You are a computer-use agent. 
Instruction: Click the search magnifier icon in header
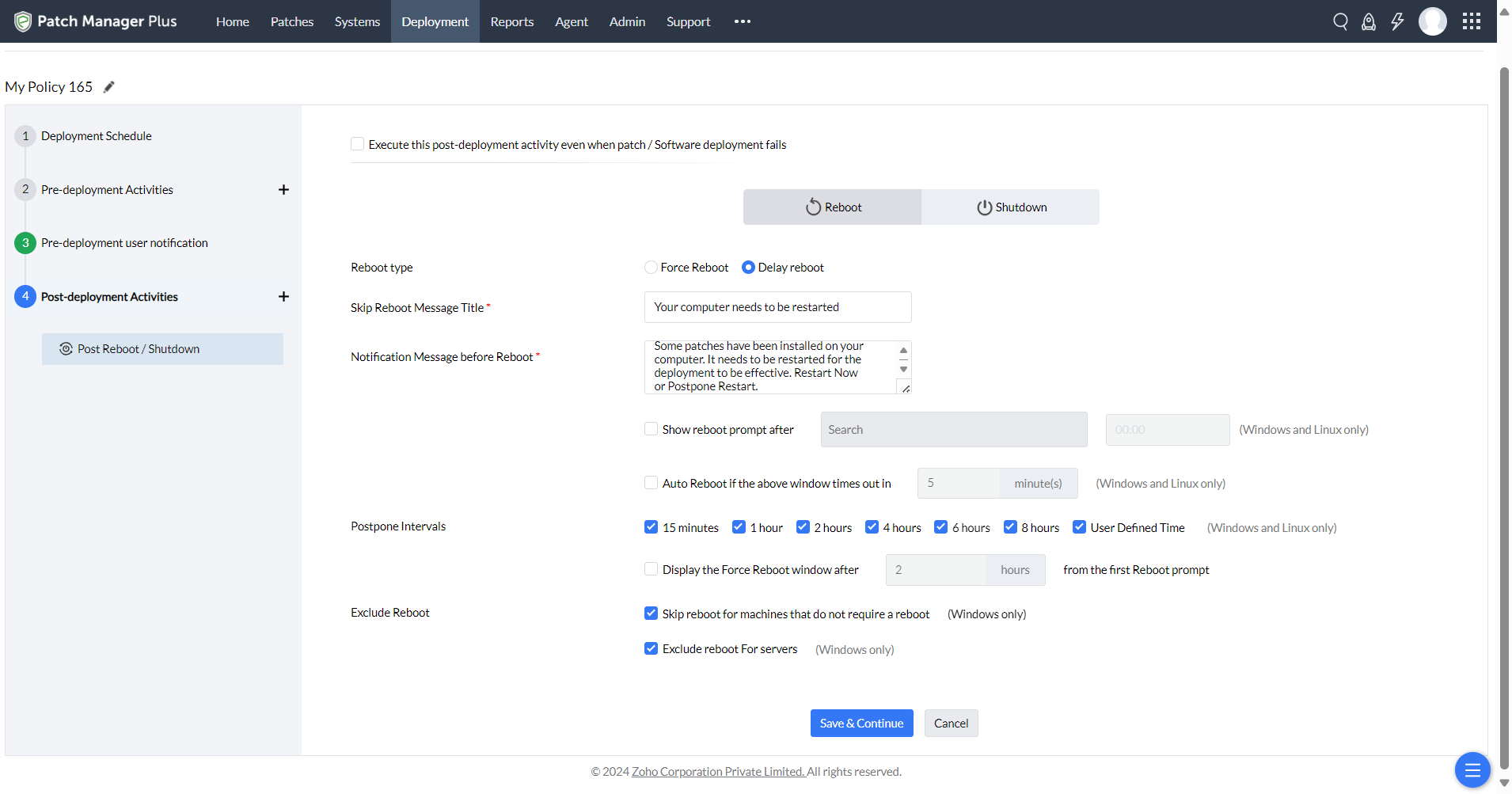tap(1340, 21)
